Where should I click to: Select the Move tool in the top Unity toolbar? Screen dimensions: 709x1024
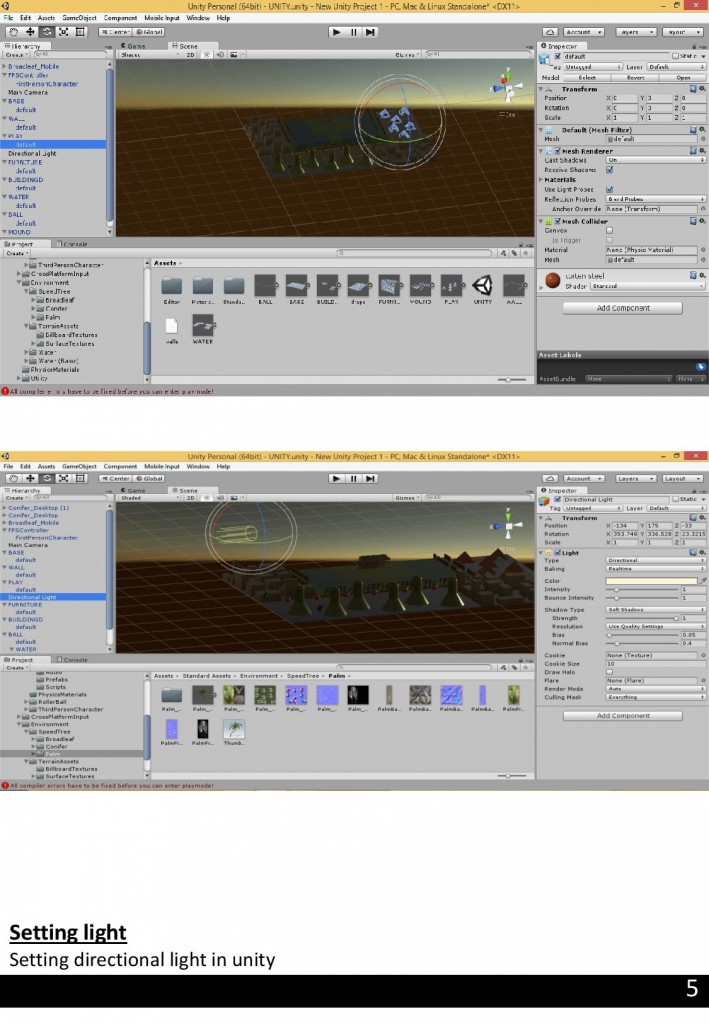tap(29, 32)
